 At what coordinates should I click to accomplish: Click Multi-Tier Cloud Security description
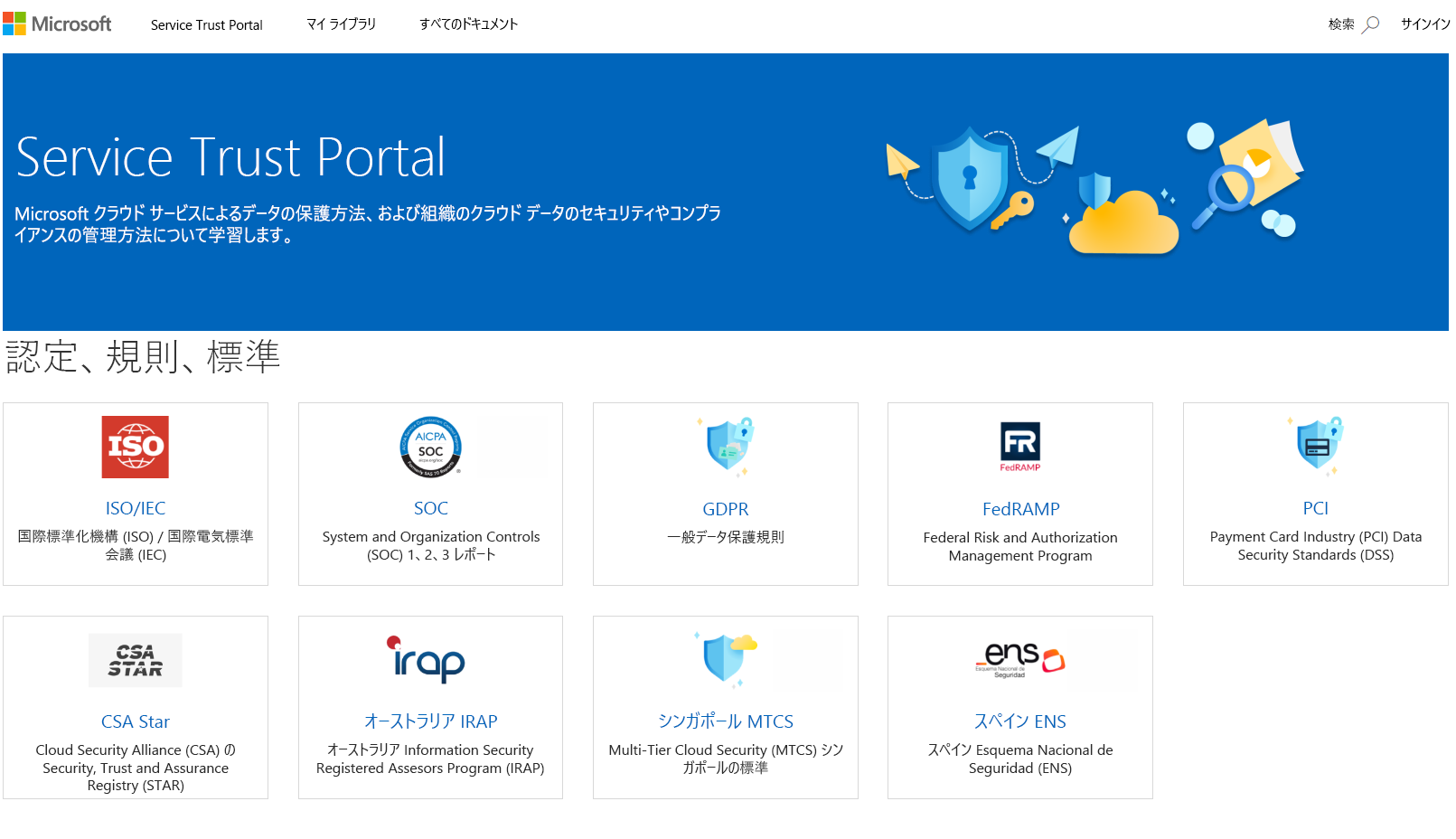point(726,759)
